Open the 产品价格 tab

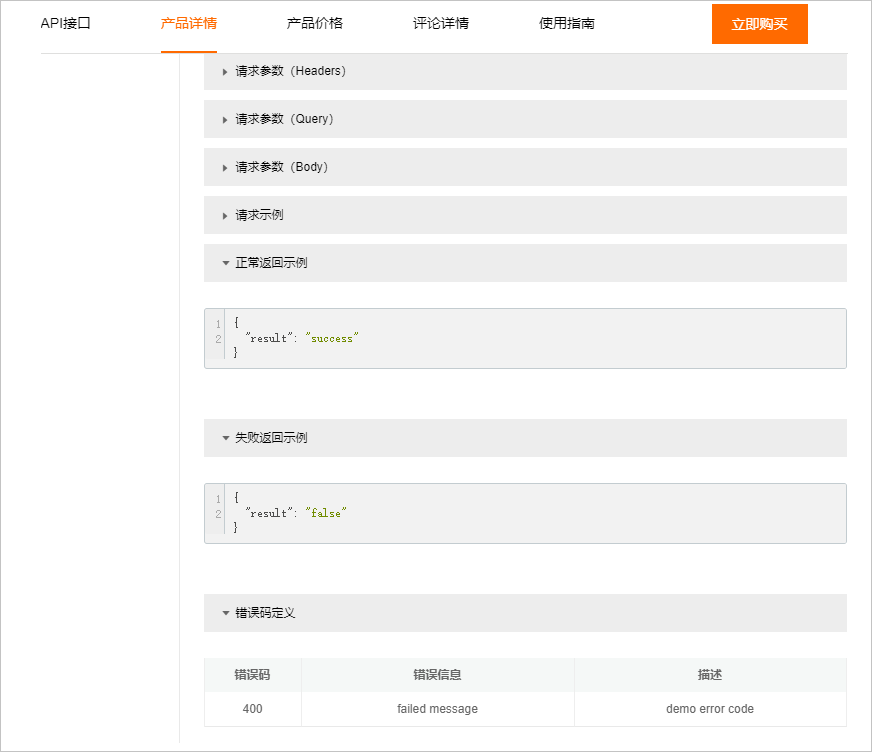click(x=315, y=23)
